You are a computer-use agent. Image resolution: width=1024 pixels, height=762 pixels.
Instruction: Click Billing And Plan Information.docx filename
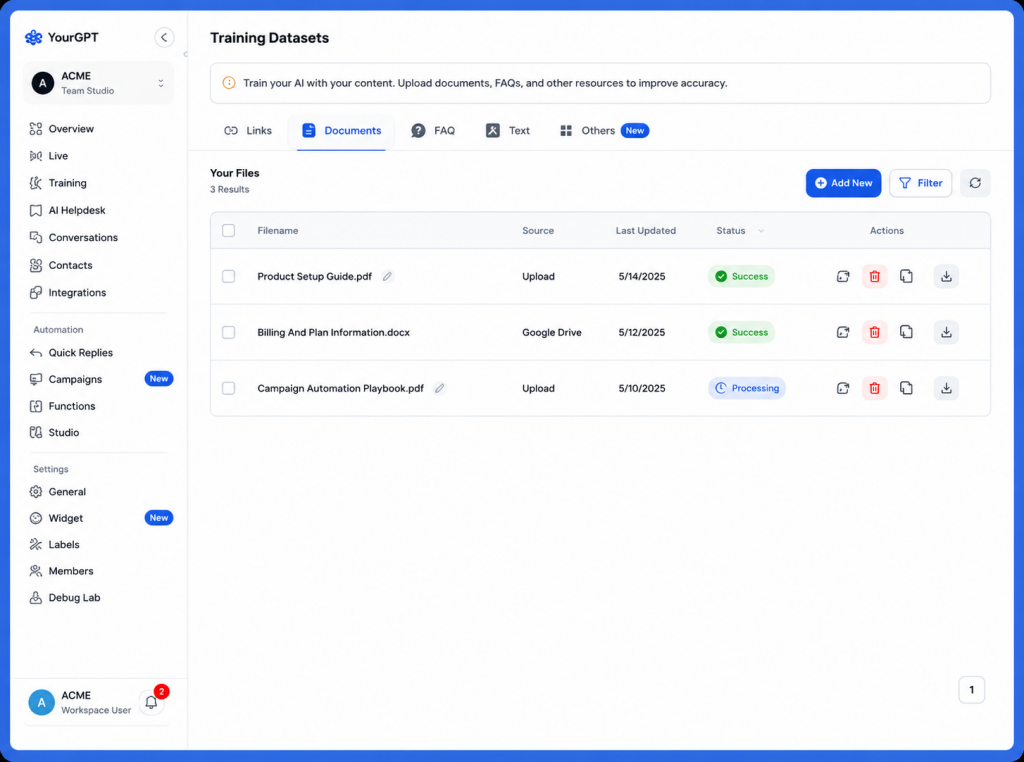[334, 332]
